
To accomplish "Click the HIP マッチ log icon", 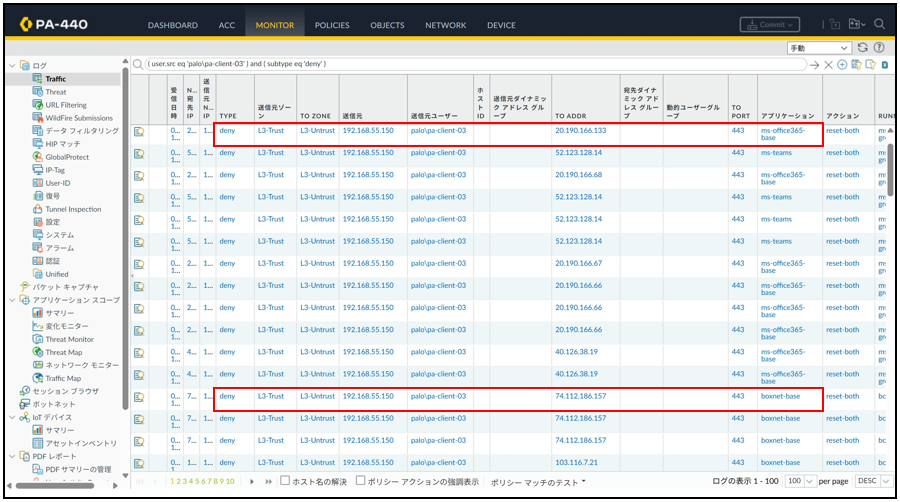I will [x=38, y=143].
